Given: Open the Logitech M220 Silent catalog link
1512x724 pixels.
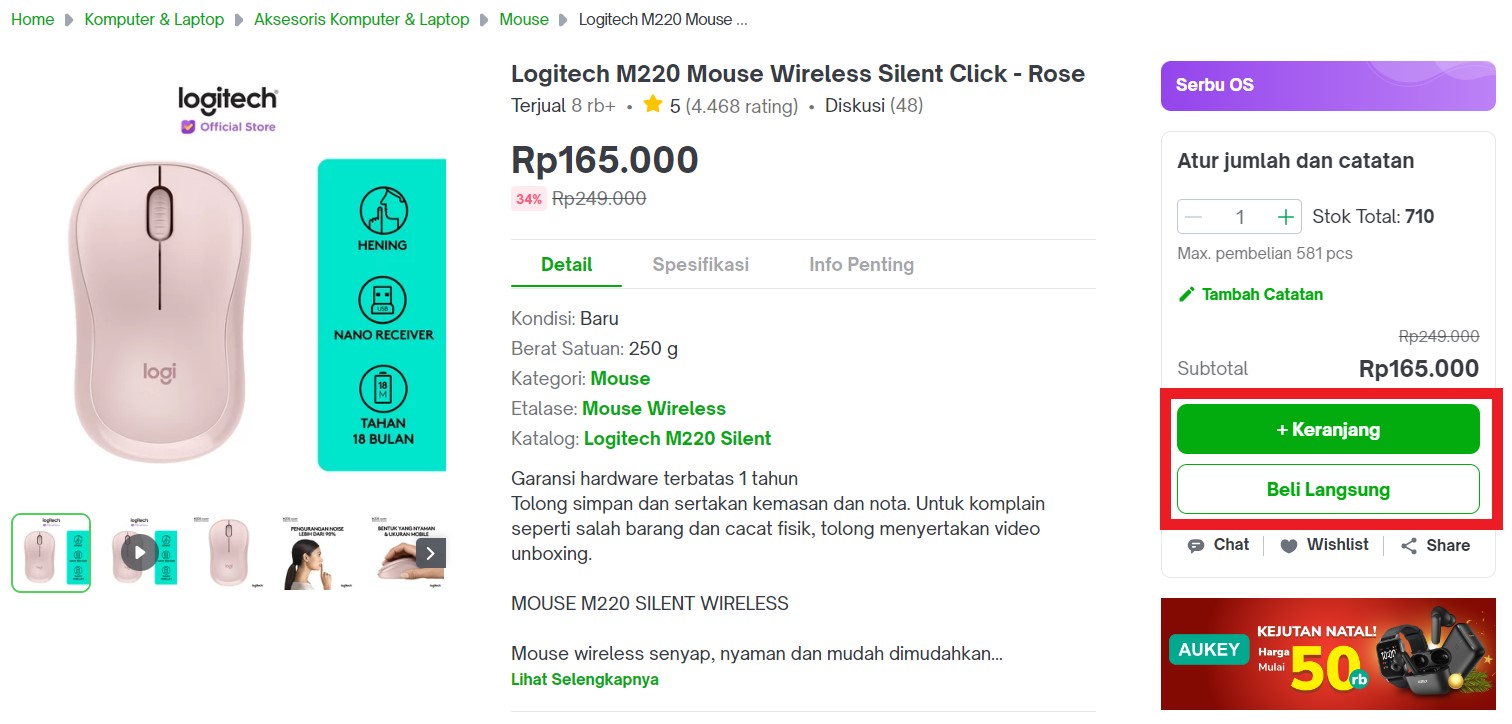Looking at the screenshot, I should pyautogui.click(x=676, y=438).
